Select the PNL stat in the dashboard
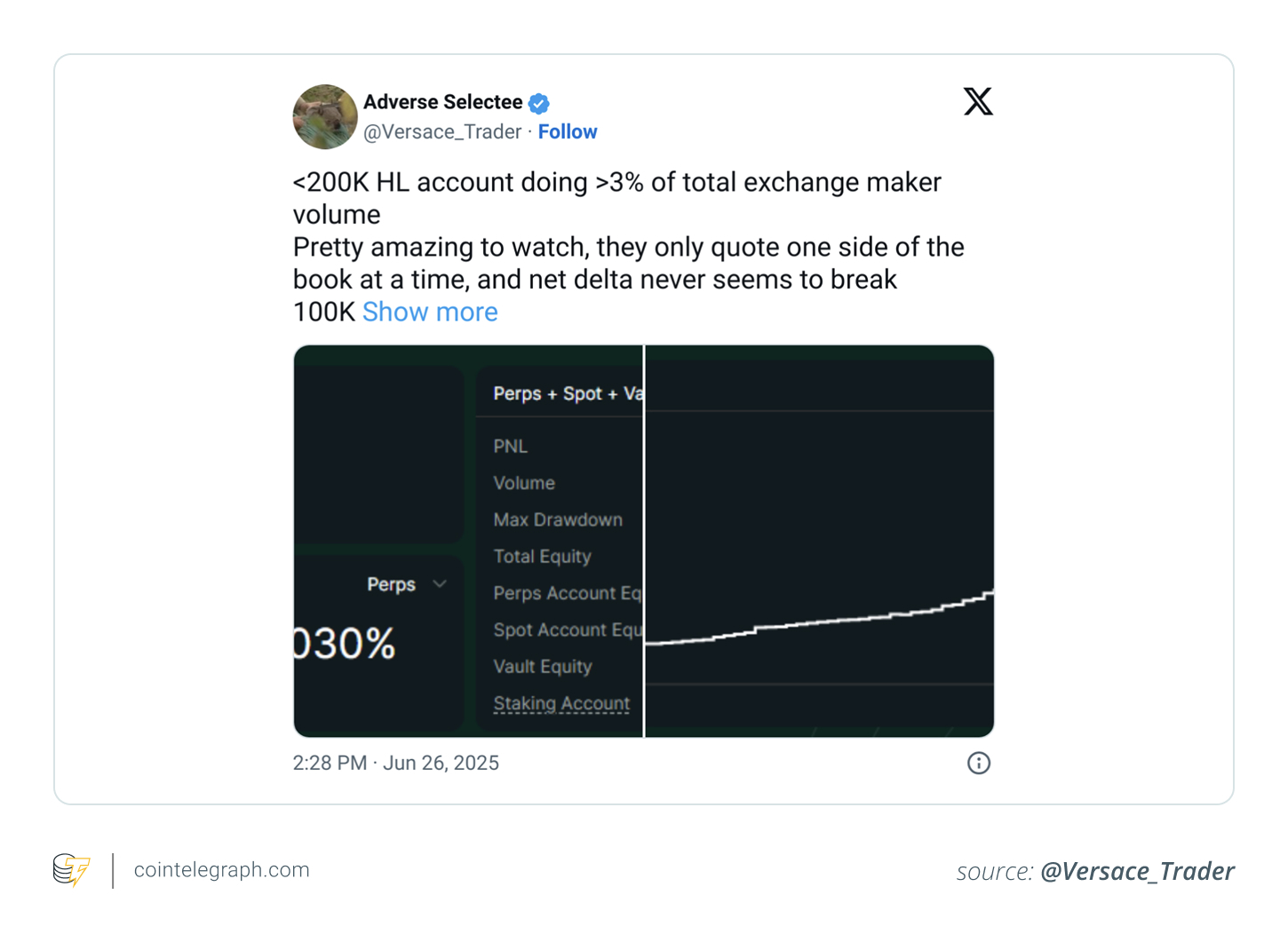The width and height of the screenshot is (1288, 942). pos(510,447)
